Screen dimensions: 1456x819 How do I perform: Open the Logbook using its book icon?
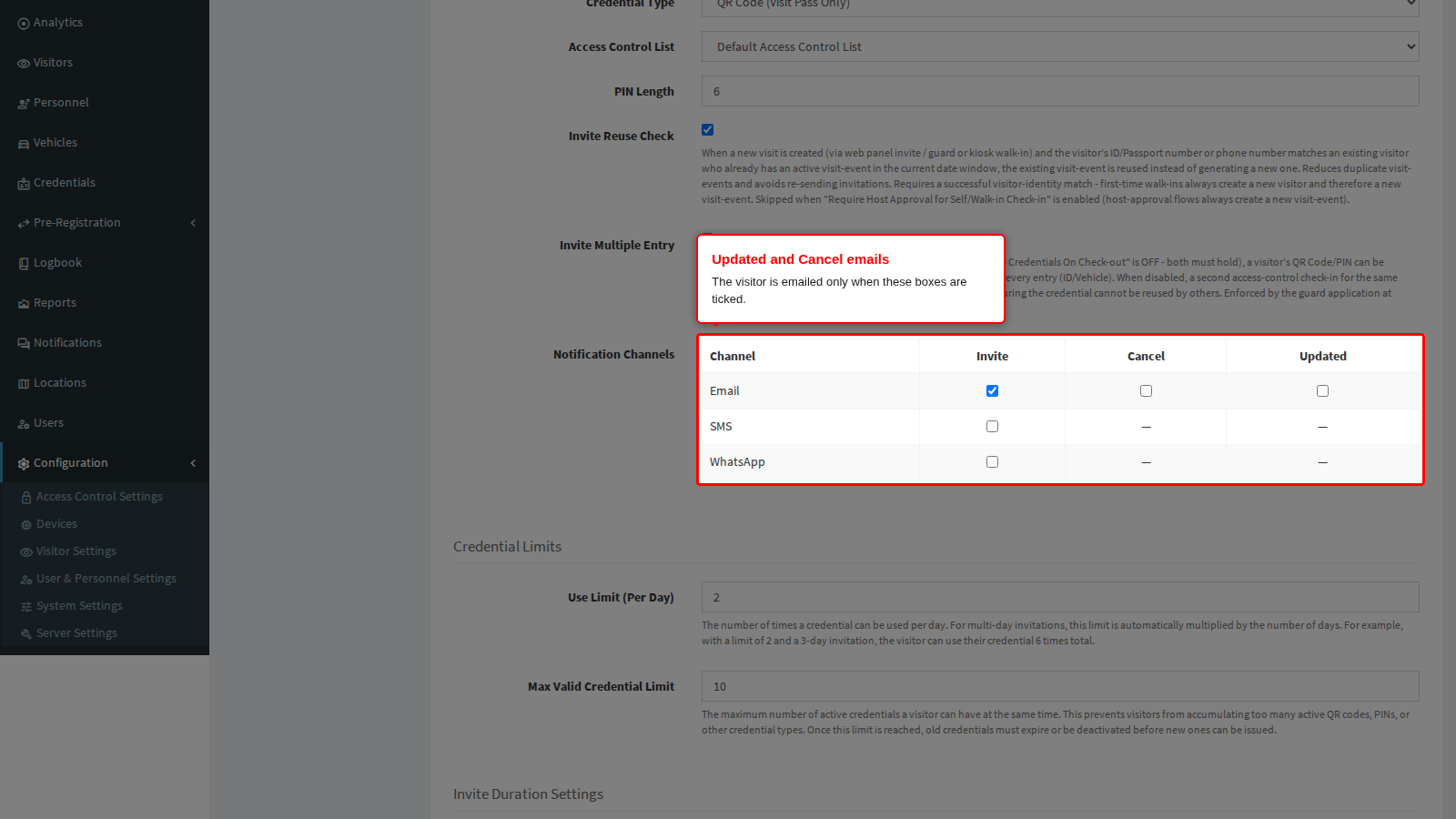click(24, 264)
